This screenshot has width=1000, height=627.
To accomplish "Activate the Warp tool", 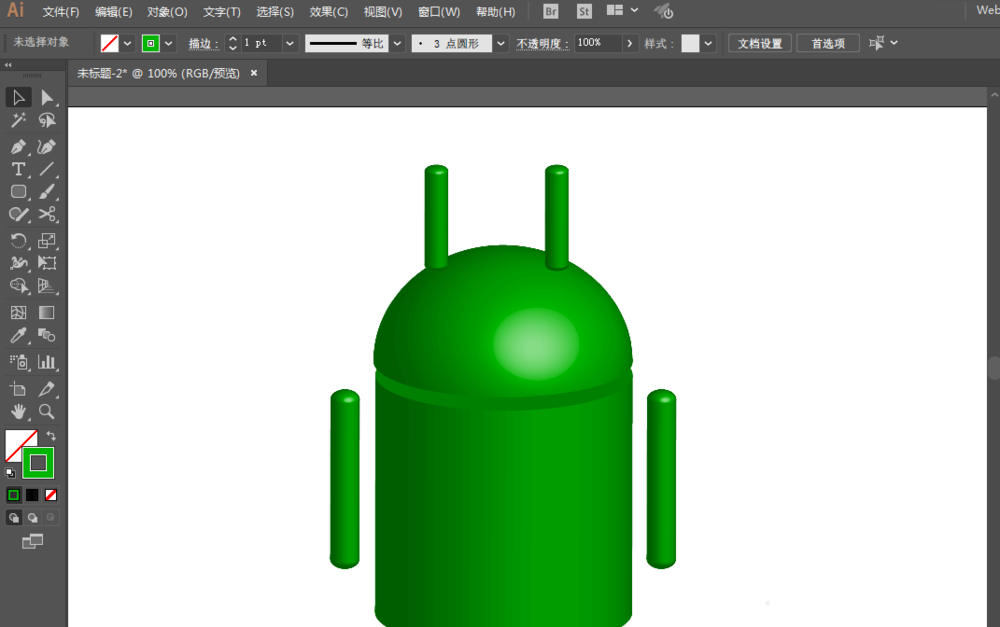I will (18, 263).
